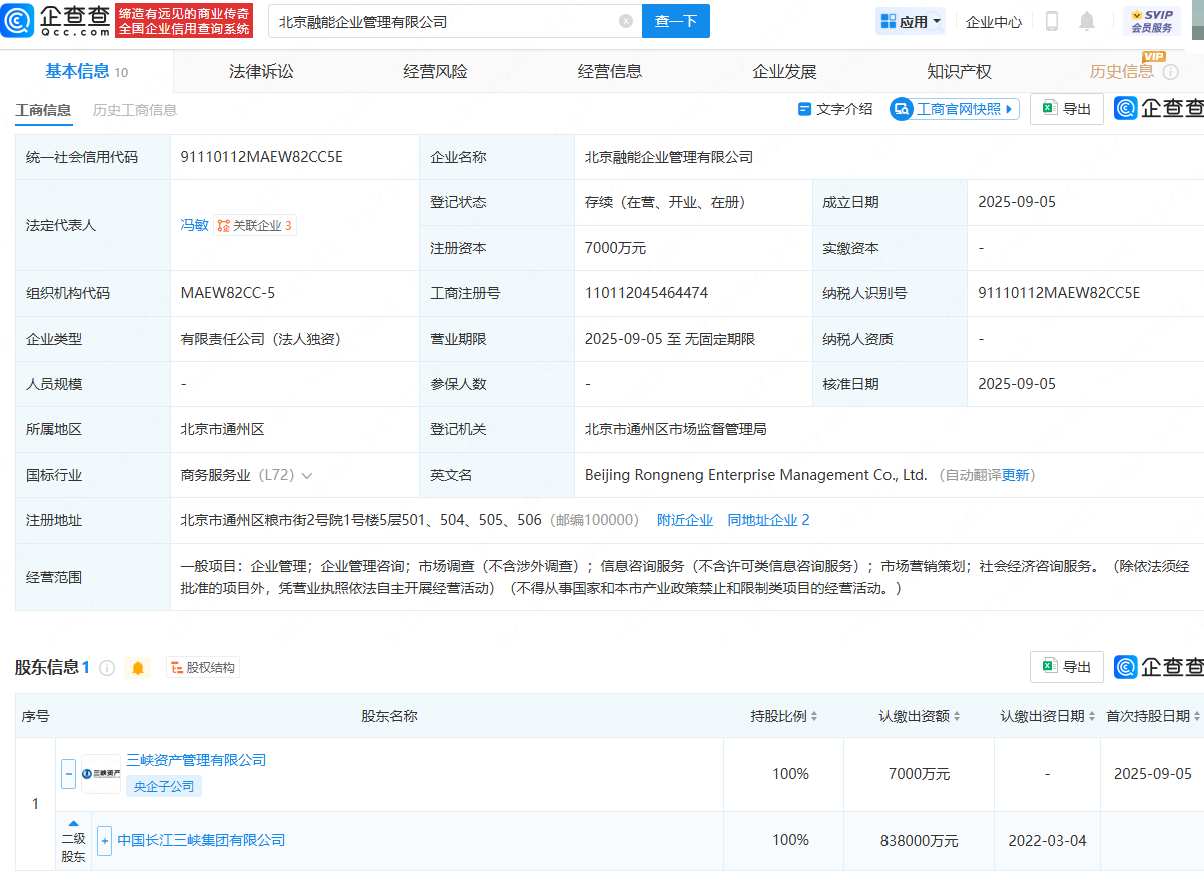The width and height of the screenshot is (1204, 872).
Task: Expand 商务服务业 industry dropdown
Action: coord(306,476)
